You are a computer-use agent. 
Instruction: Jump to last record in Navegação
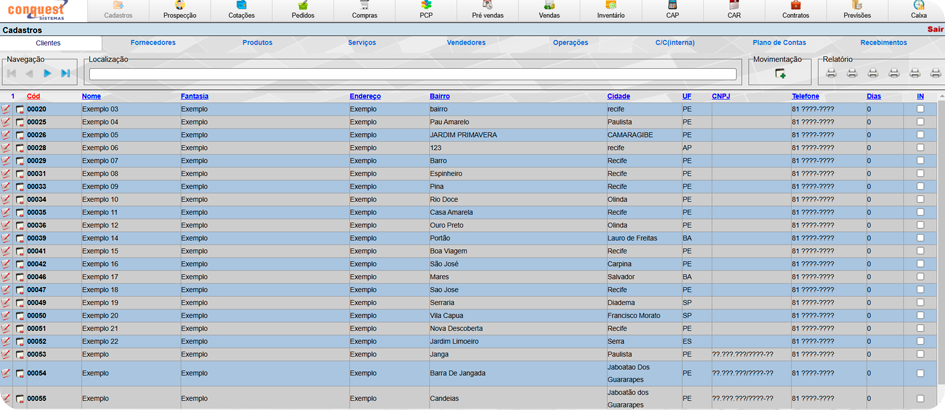pos(65,73)
